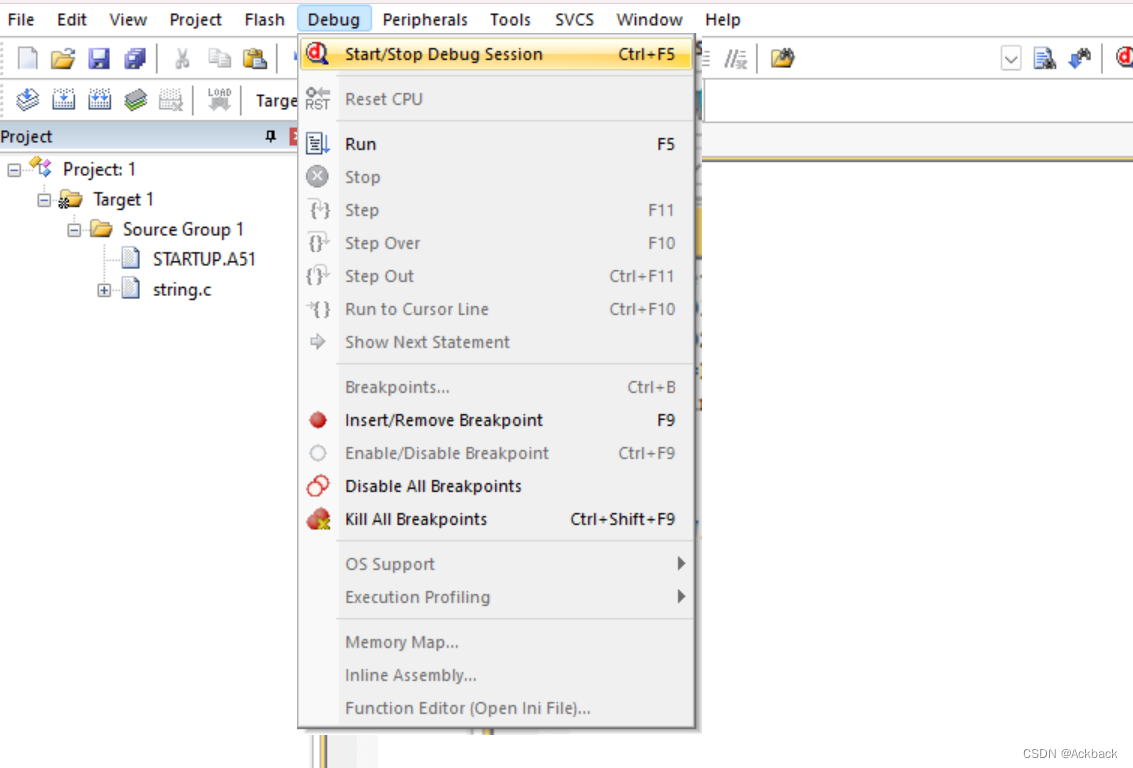Open Memory Map... entry
1133x768 pixels.
(496, 642)
